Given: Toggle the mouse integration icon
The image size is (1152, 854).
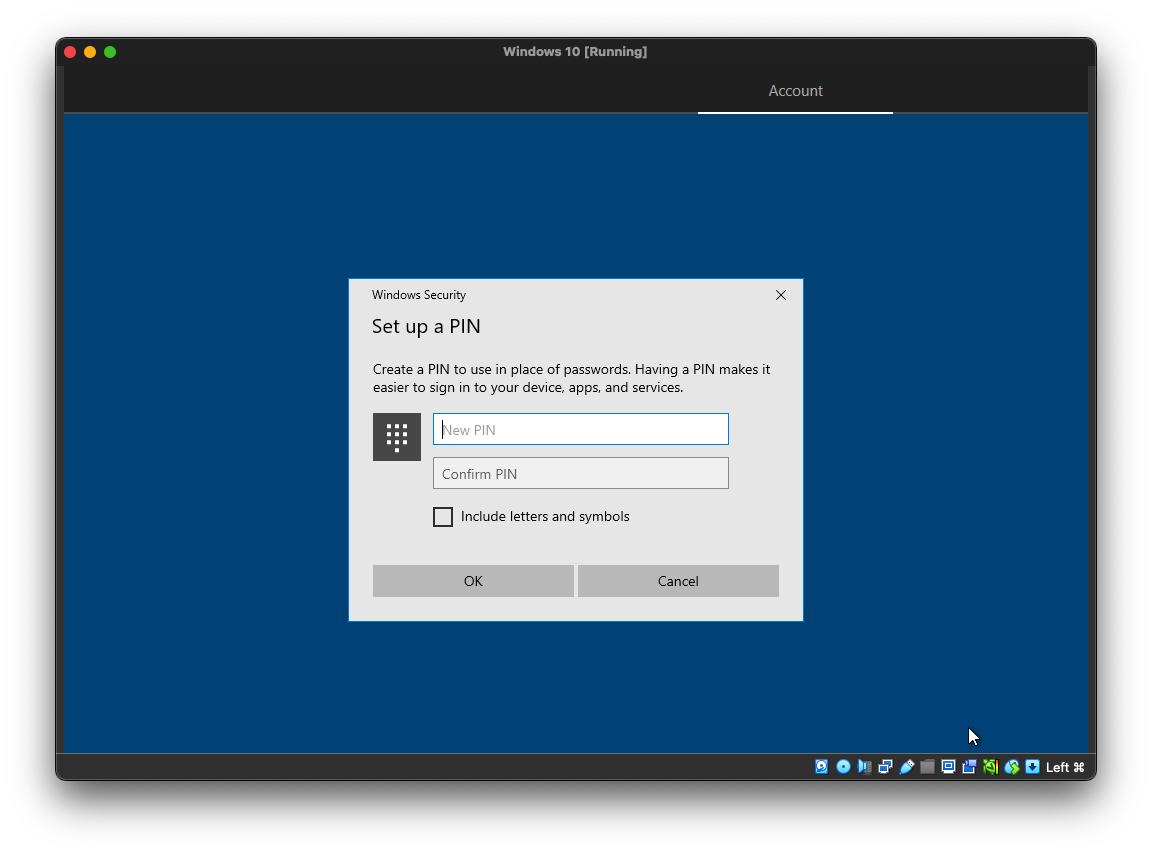Looking at the screenshot, I should (1011, 767).
